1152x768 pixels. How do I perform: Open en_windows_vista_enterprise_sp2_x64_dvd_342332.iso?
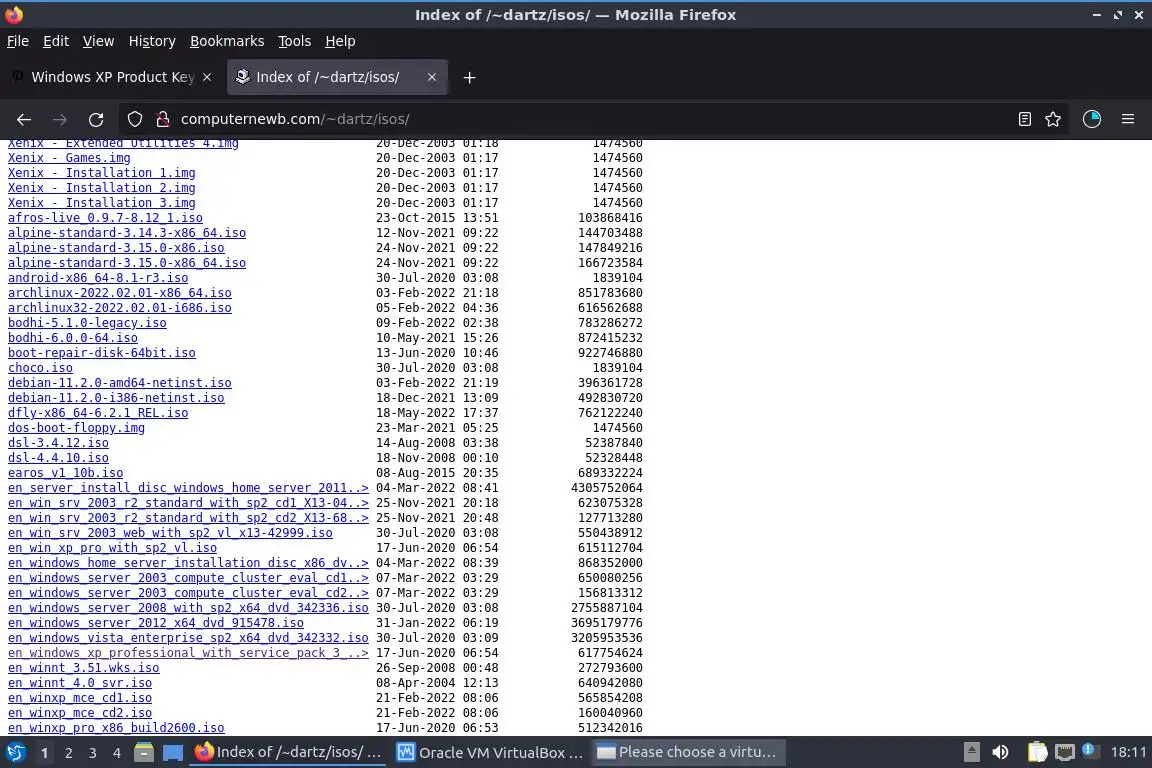pyautogui.click(x=188, y=638)
